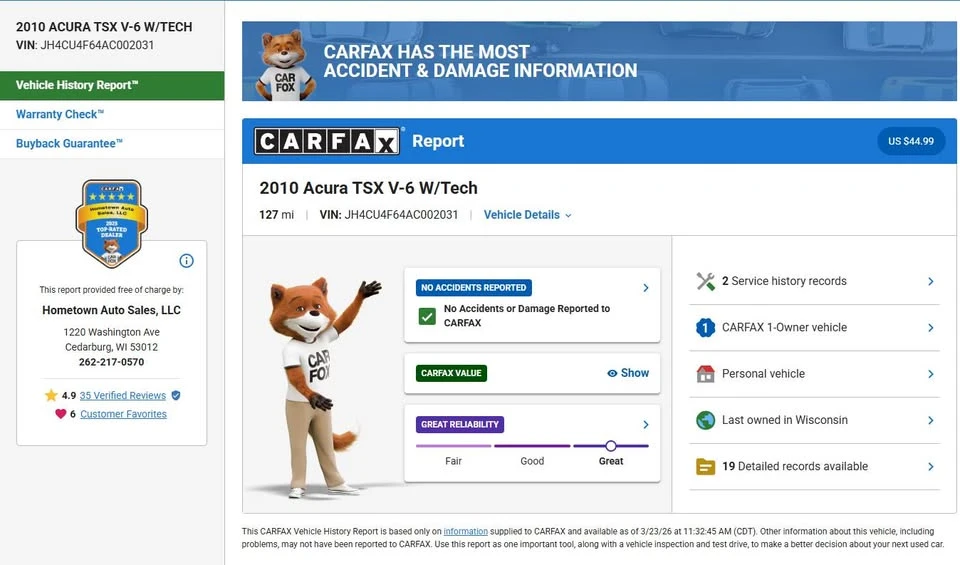The width and height of the screenshot is (960, 565).
Task: Click the Good segment of reliability bar
Action: [x=532, y=446]
